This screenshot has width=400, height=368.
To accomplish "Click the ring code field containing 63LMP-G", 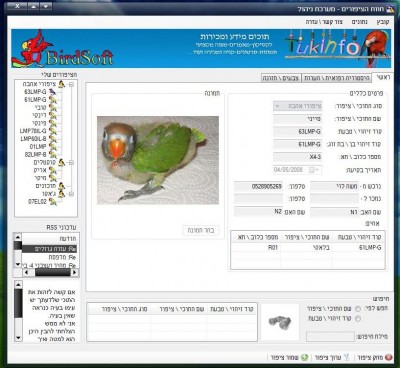I will coord(297,132).
